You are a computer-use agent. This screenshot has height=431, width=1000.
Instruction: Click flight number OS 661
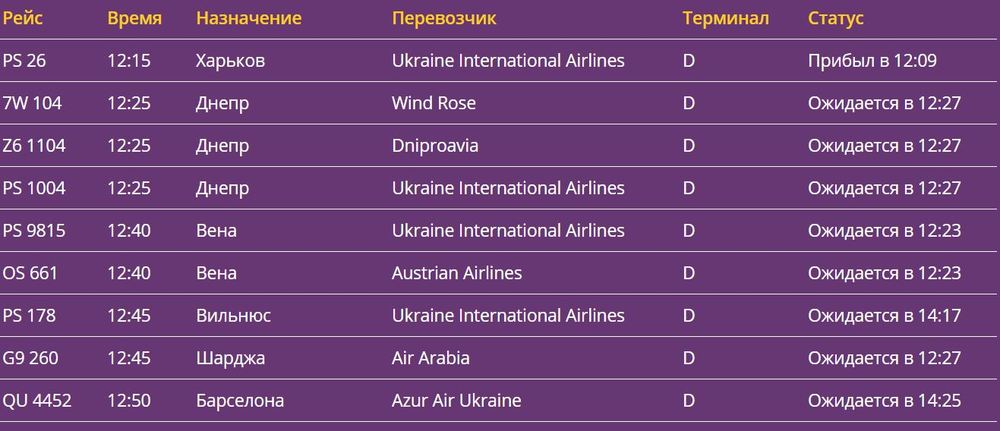[30, 273]
